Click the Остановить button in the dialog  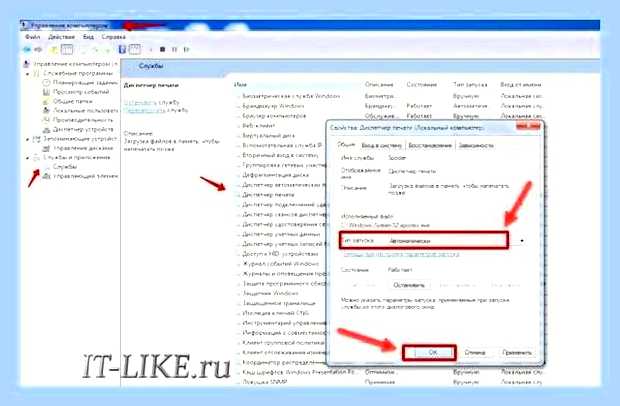click(x=409, y=285)
